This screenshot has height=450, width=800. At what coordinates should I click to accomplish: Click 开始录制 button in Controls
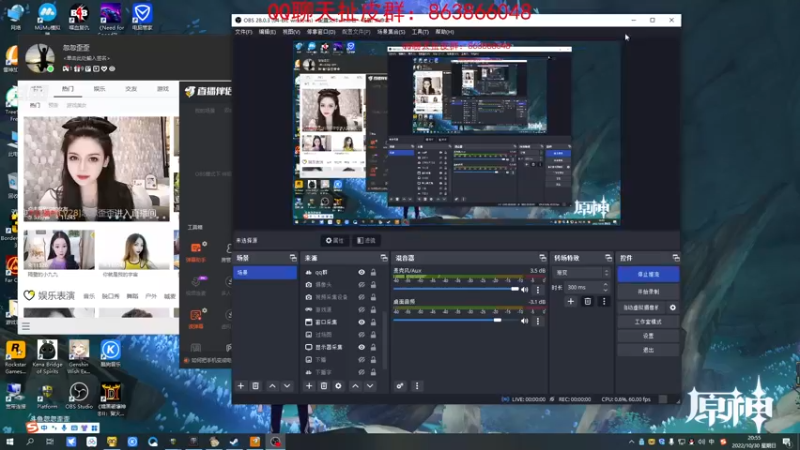pos(648,292)
